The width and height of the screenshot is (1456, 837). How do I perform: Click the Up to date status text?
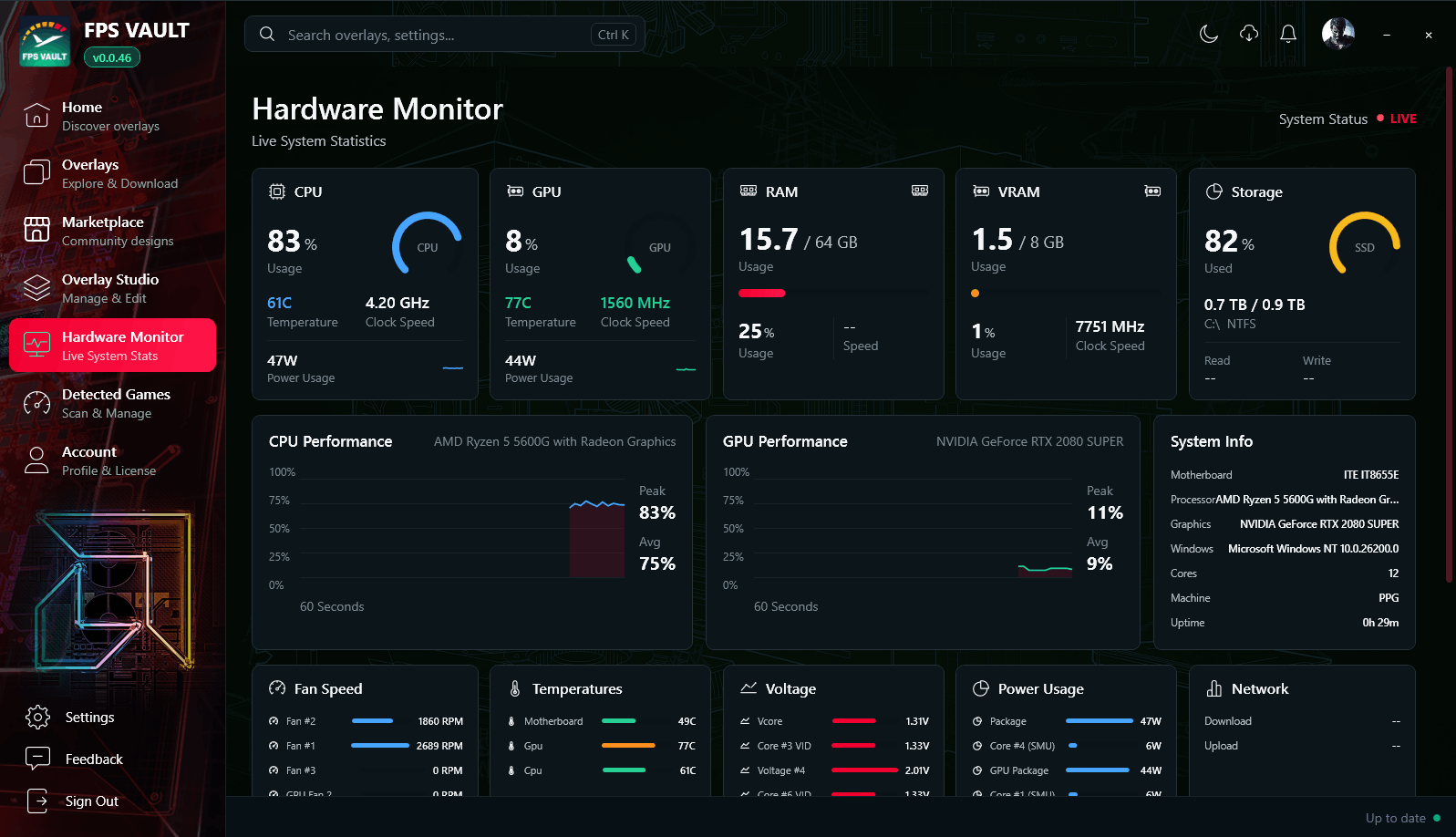tap(1395, 818)
